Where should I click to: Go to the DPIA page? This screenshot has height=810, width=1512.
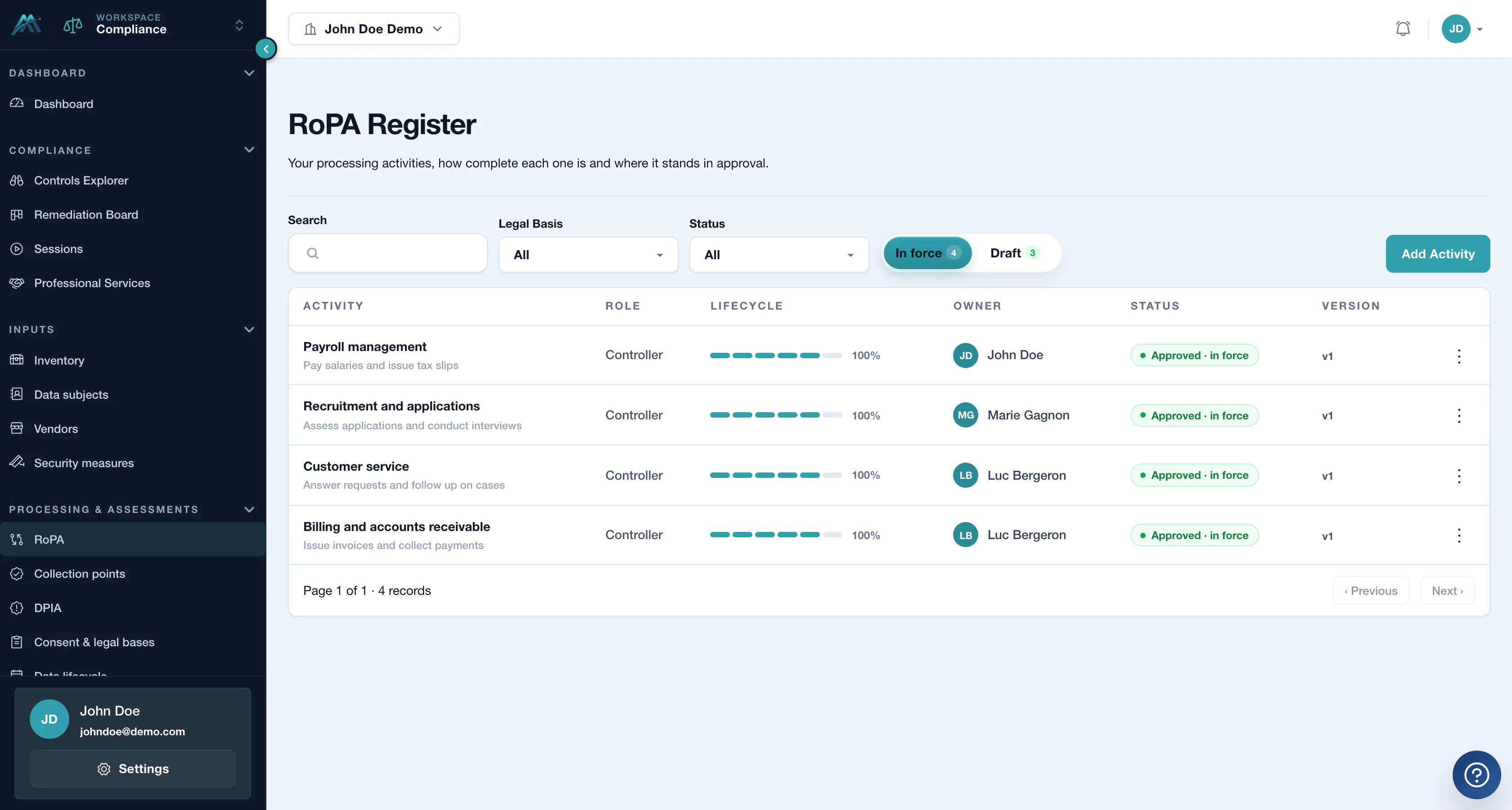tap(133, 607)
